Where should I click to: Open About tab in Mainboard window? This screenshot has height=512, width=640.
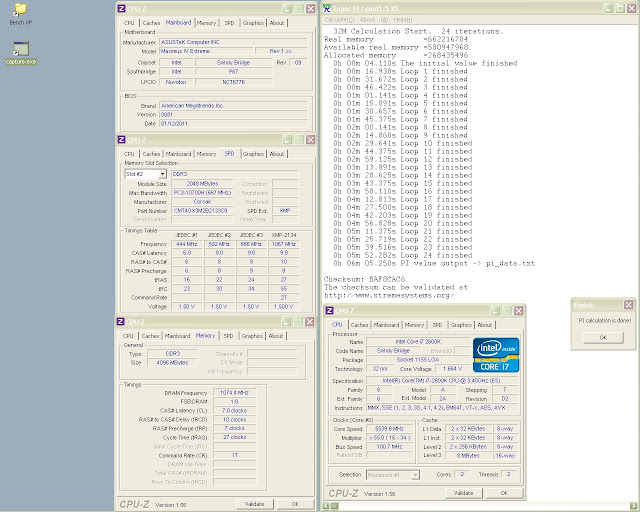pyautogui.click(x=277, y=23)
